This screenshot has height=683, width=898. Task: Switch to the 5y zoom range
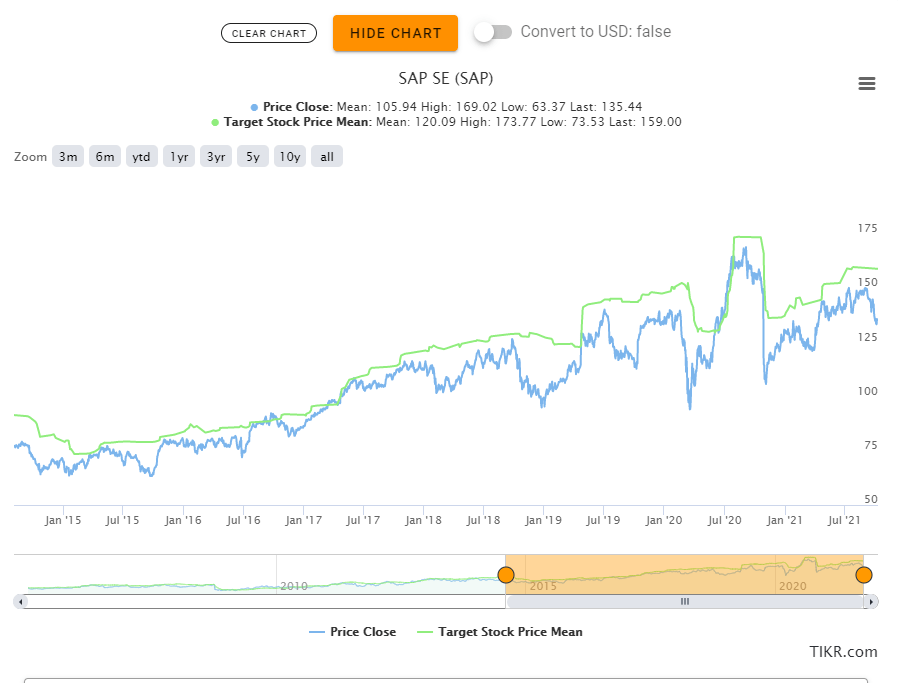(x=252, y=156)
